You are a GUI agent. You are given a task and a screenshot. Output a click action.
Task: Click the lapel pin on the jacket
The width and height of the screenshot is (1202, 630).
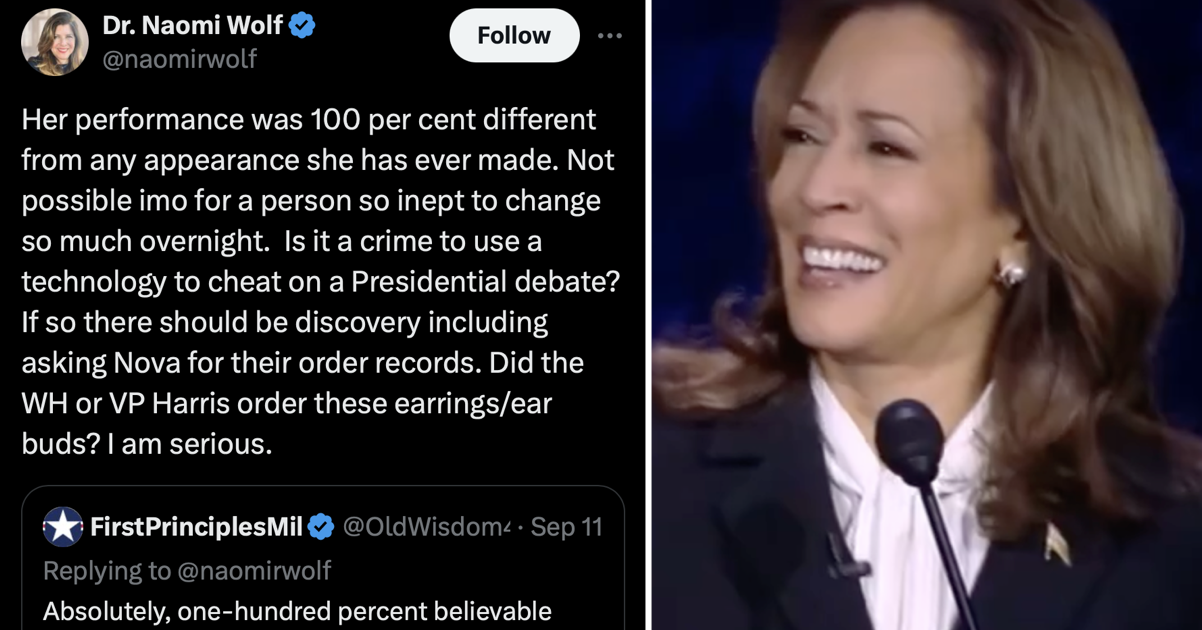click(x=1057, y=543)
